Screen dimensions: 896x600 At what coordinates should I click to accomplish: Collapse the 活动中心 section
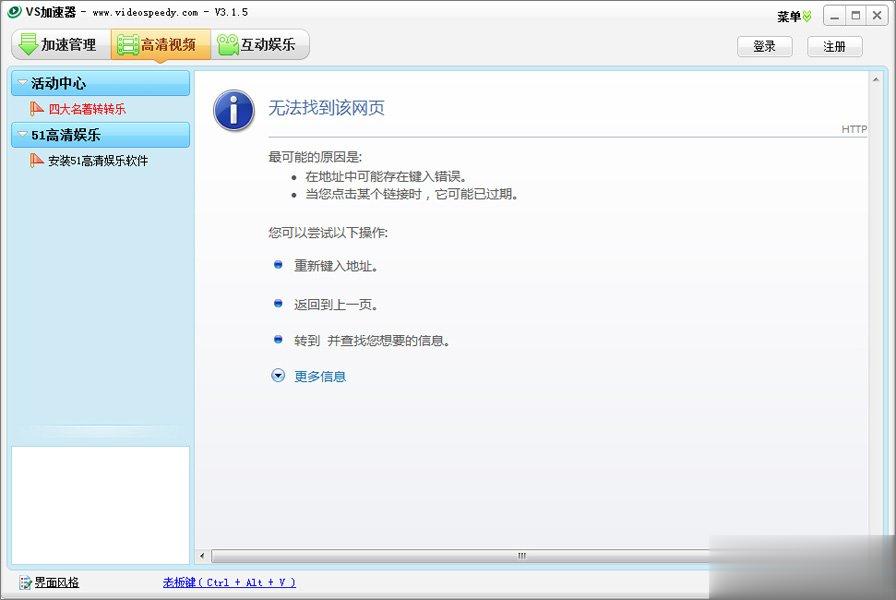tap(101, 83)
